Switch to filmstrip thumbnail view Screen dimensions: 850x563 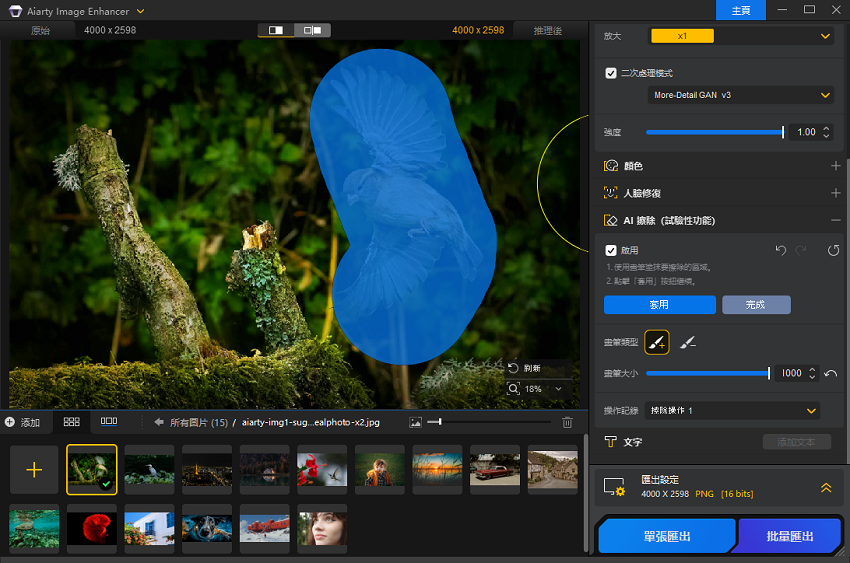[109, 421]
